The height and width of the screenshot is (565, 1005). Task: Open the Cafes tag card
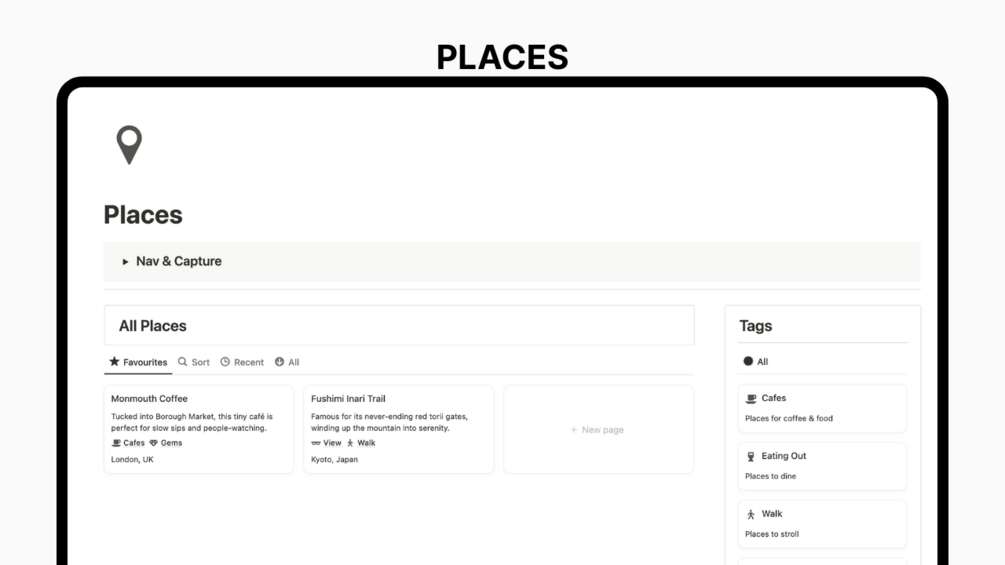(x=822, y=408)
